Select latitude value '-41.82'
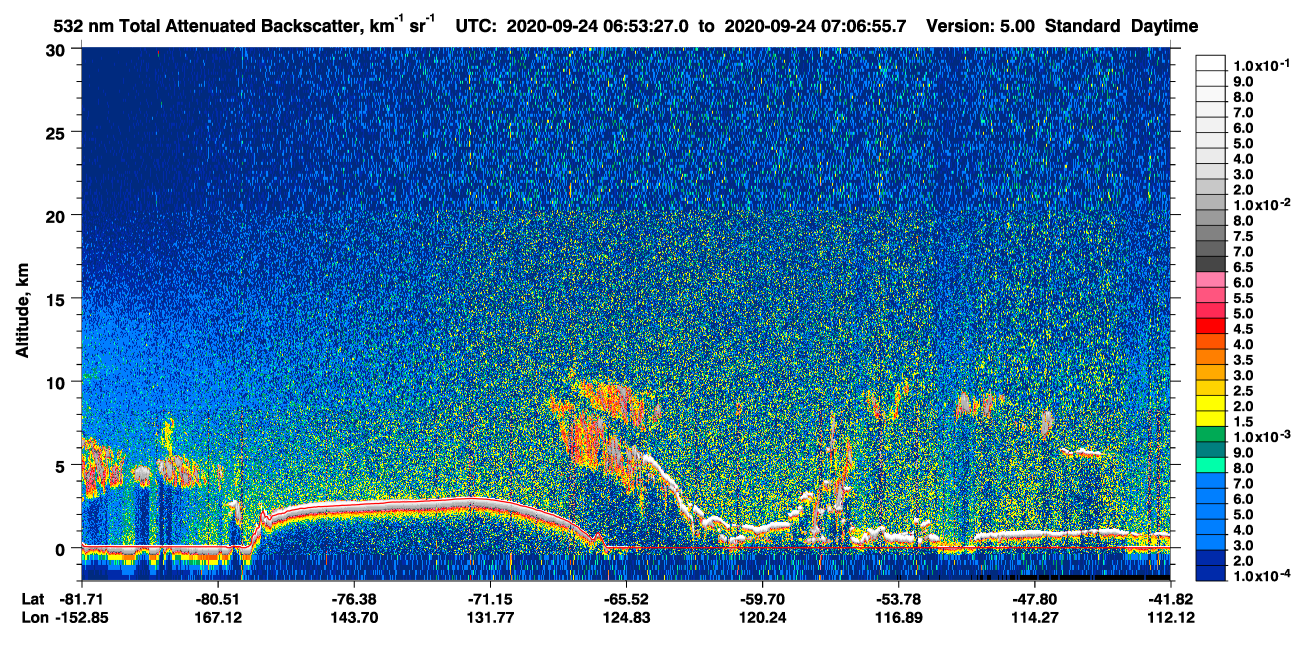Viewport: 1300px width, 667px height. pos(1170,598)
